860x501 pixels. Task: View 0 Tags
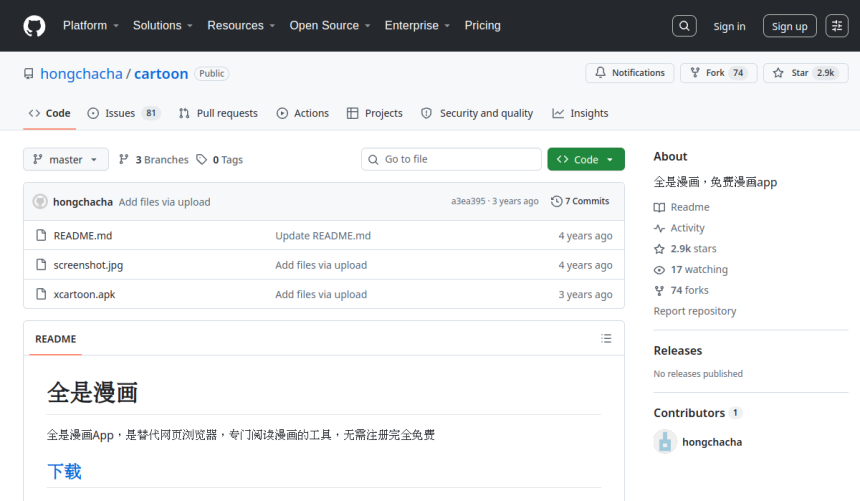tap(220, 159)
